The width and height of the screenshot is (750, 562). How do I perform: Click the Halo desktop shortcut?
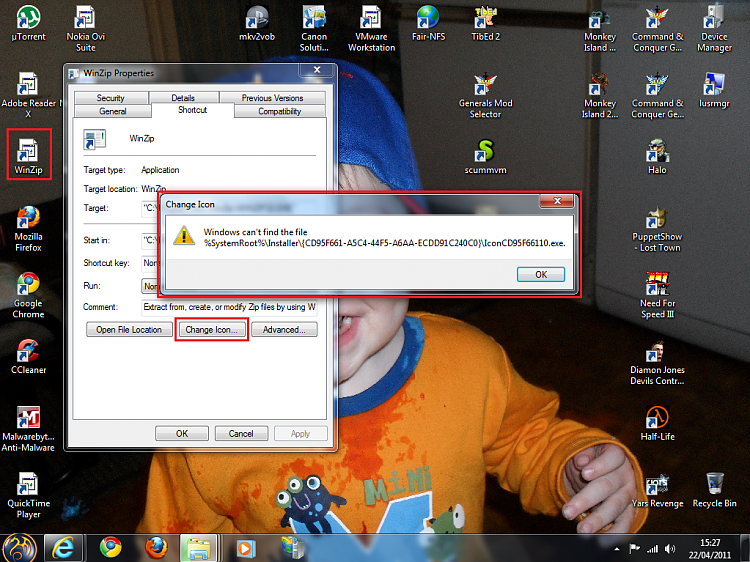(x=657, y=157)
